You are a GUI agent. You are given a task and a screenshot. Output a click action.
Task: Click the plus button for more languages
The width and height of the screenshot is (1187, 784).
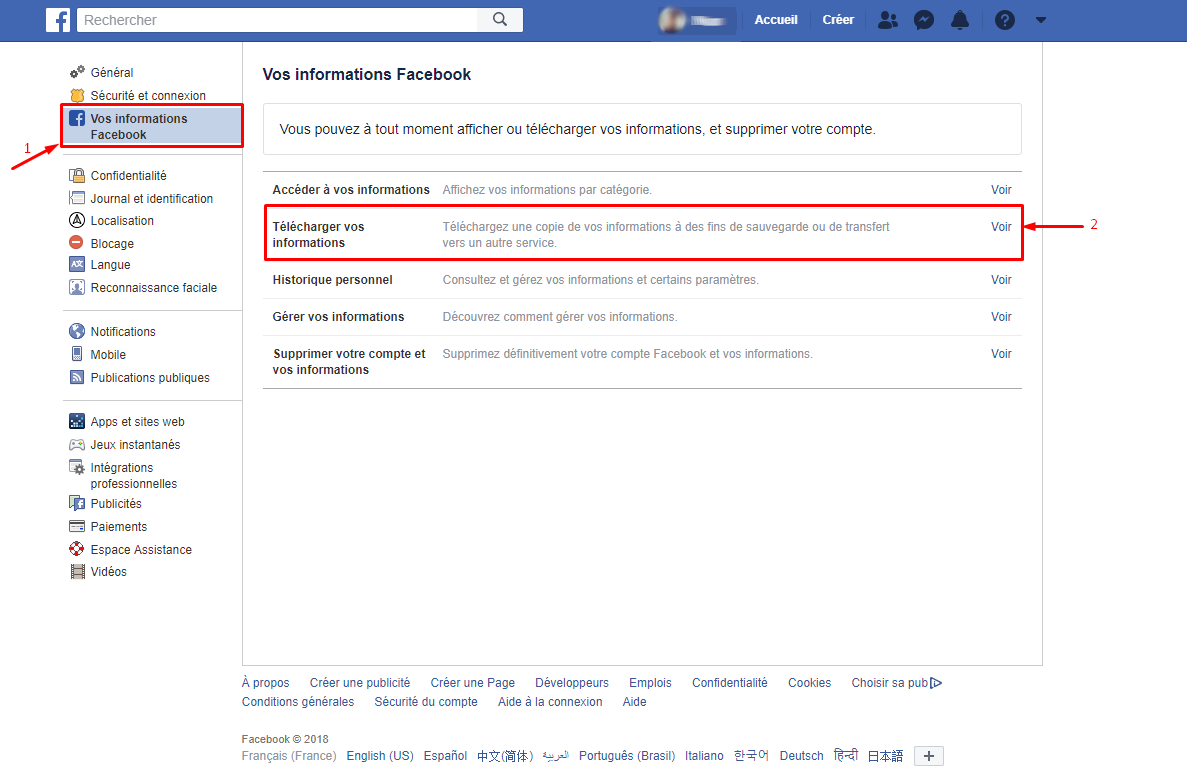929,756
